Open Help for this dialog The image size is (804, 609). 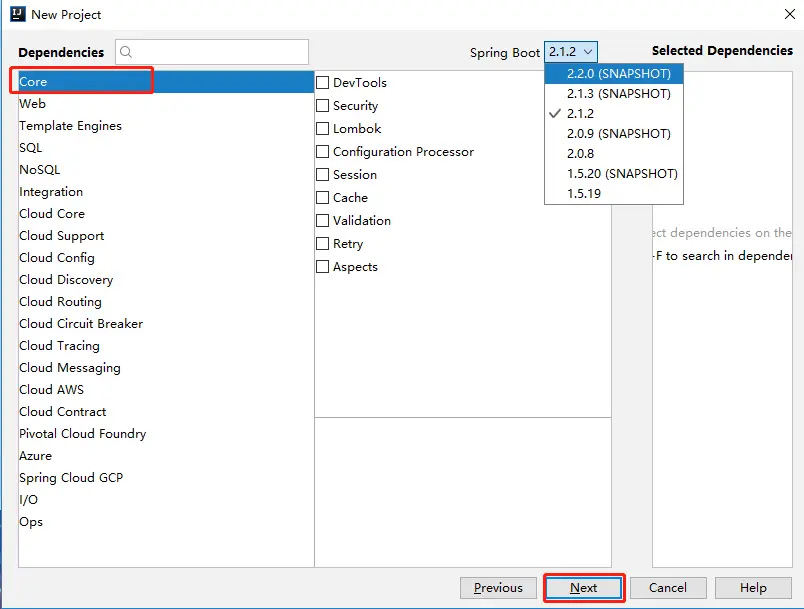tap(753, 588)
